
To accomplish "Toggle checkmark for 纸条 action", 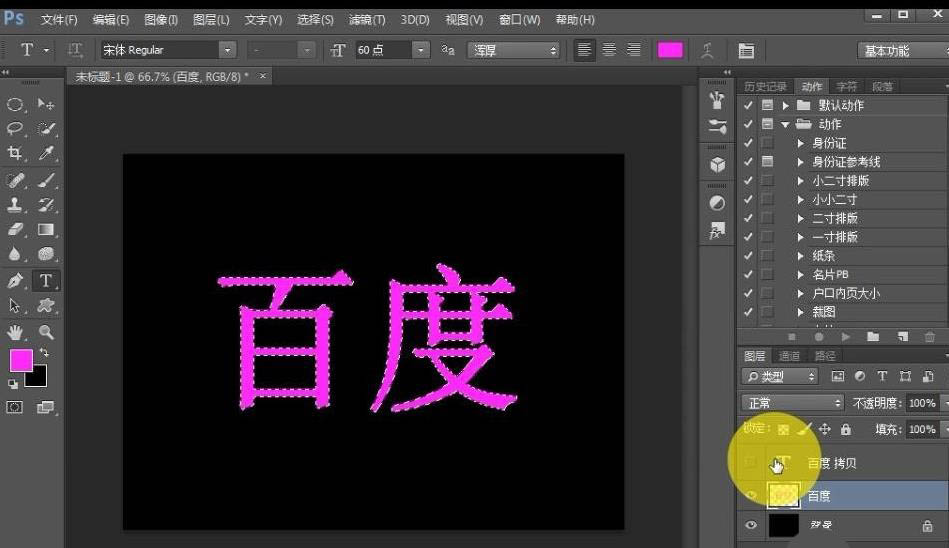I will [749, 256].
